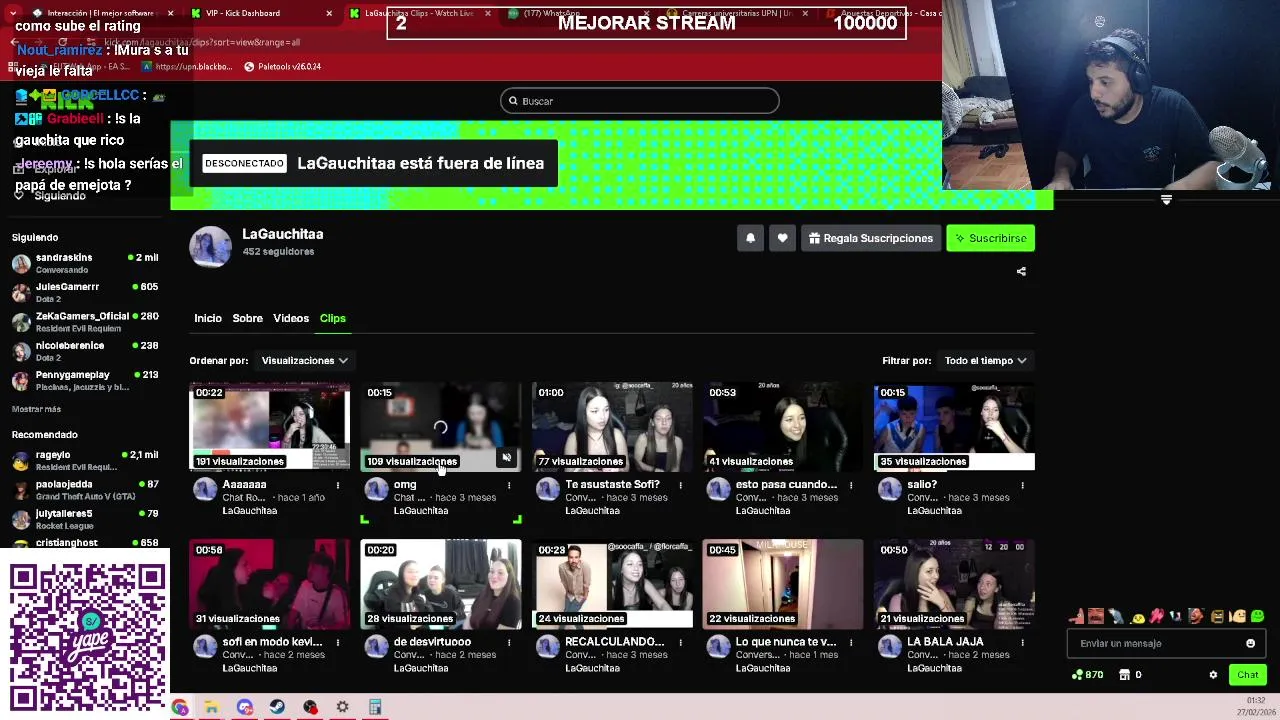Viewport: 1280px width, 720px height.
Task: Click the esto pasa cuando... clip title
Action: click(786, 484)
